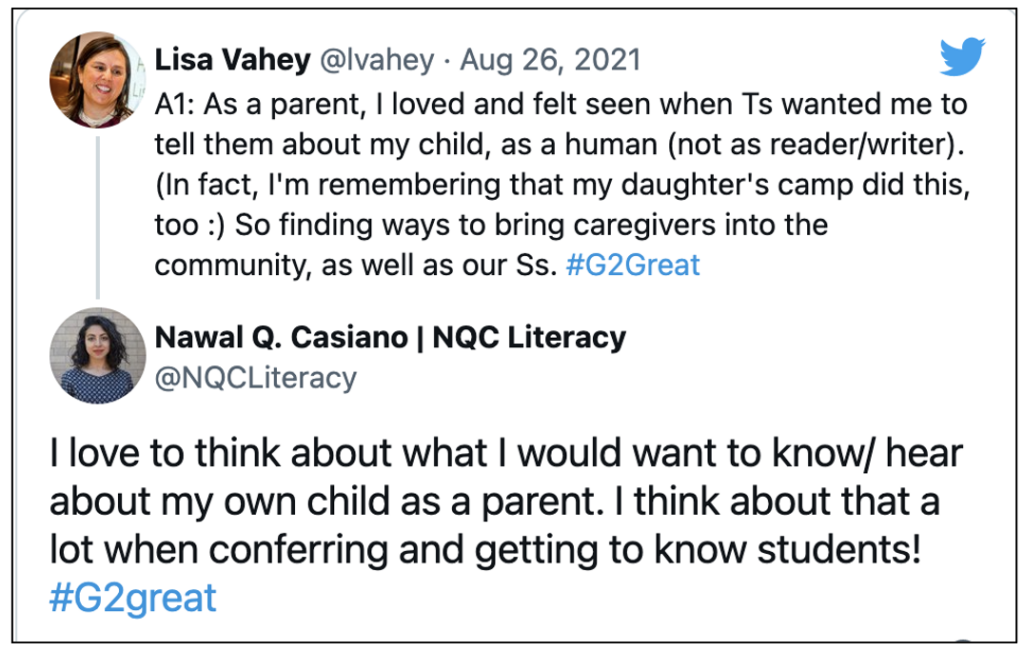Open Nawal Q. Casiano's profile picture
1024x651 pixels.
click(97, 355)
